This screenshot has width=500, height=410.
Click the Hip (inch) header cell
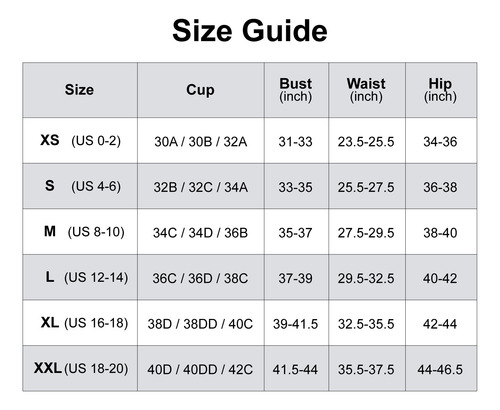click(441, 90)
